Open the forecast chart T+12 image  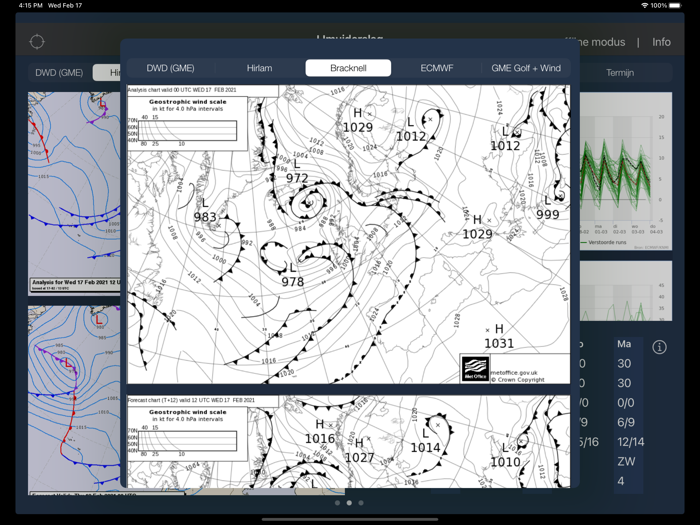(x=349, y=442)
